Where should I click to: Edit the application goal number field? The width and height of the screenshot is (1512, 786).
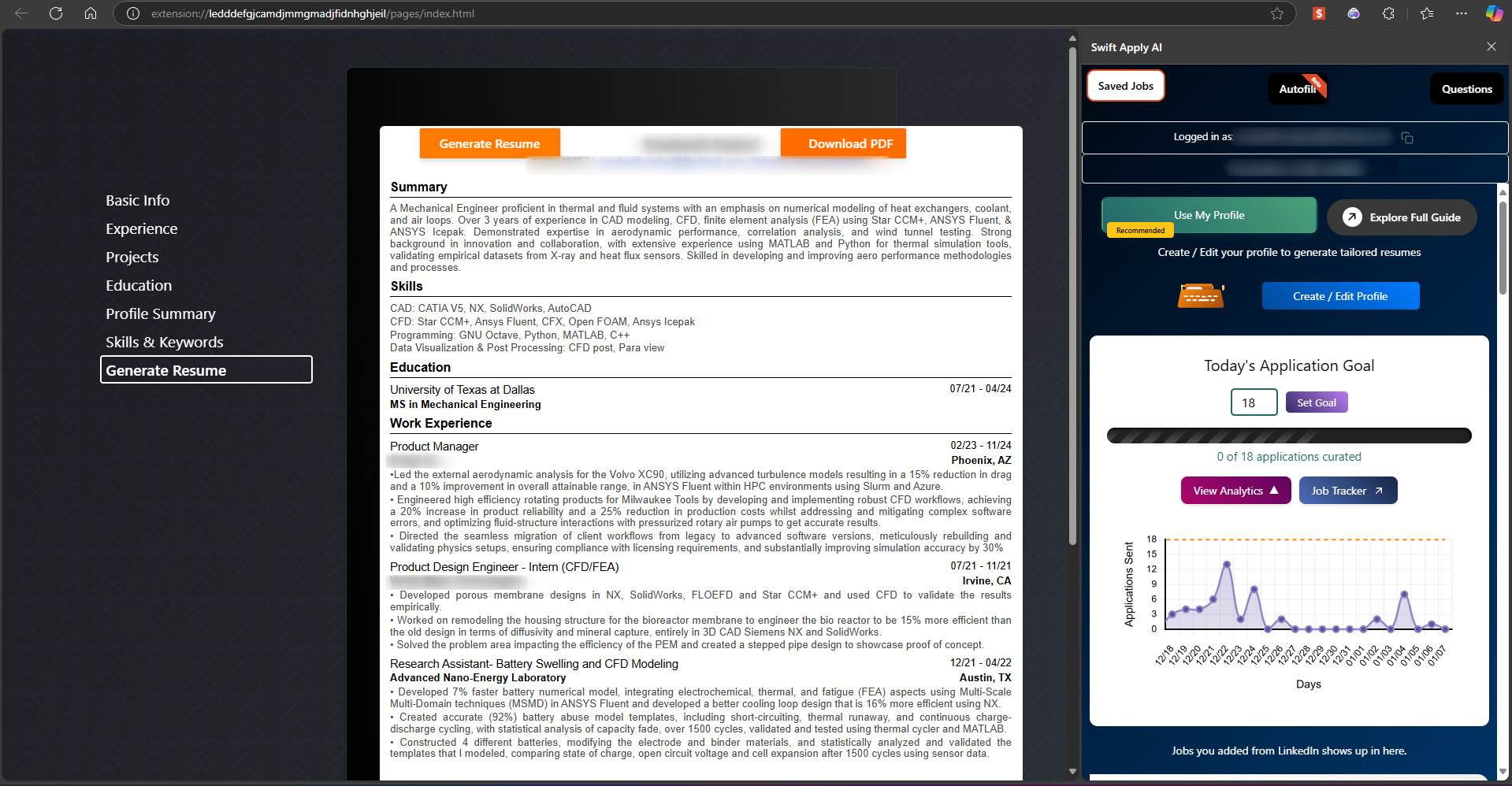point(1254,402)
